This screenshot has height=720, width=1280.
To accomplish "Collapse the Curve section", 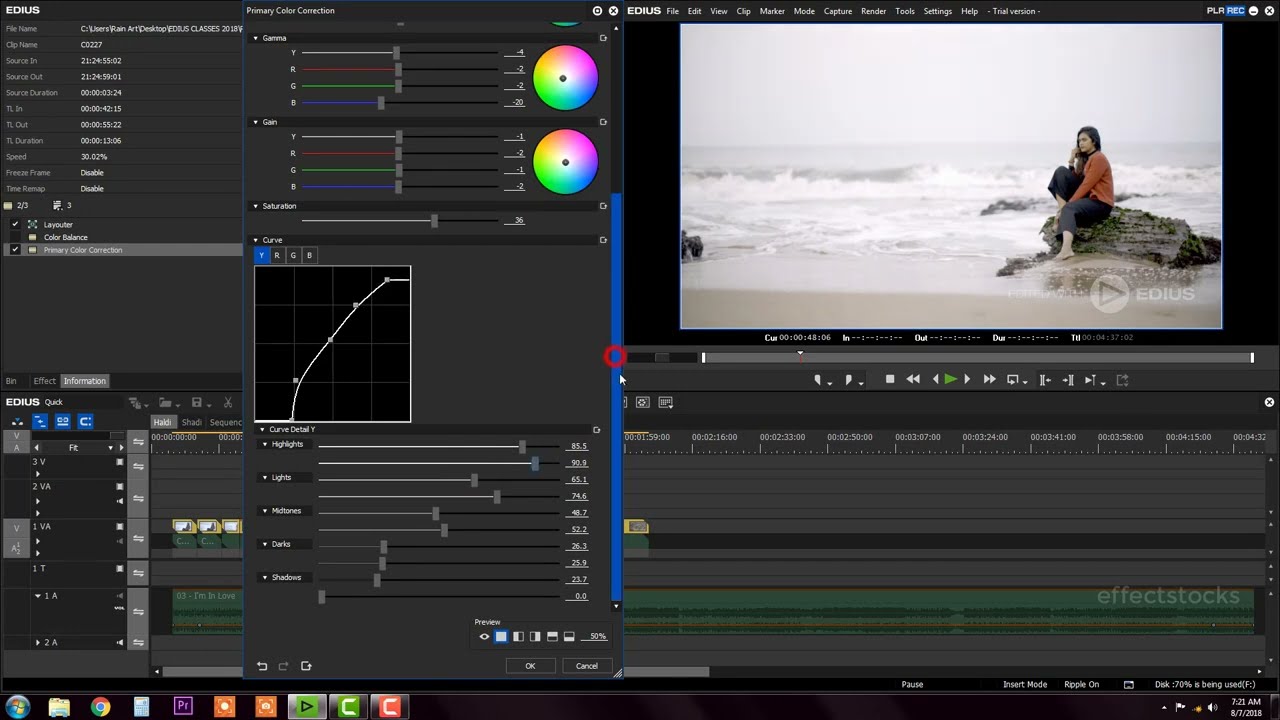I will coord(256,240).
